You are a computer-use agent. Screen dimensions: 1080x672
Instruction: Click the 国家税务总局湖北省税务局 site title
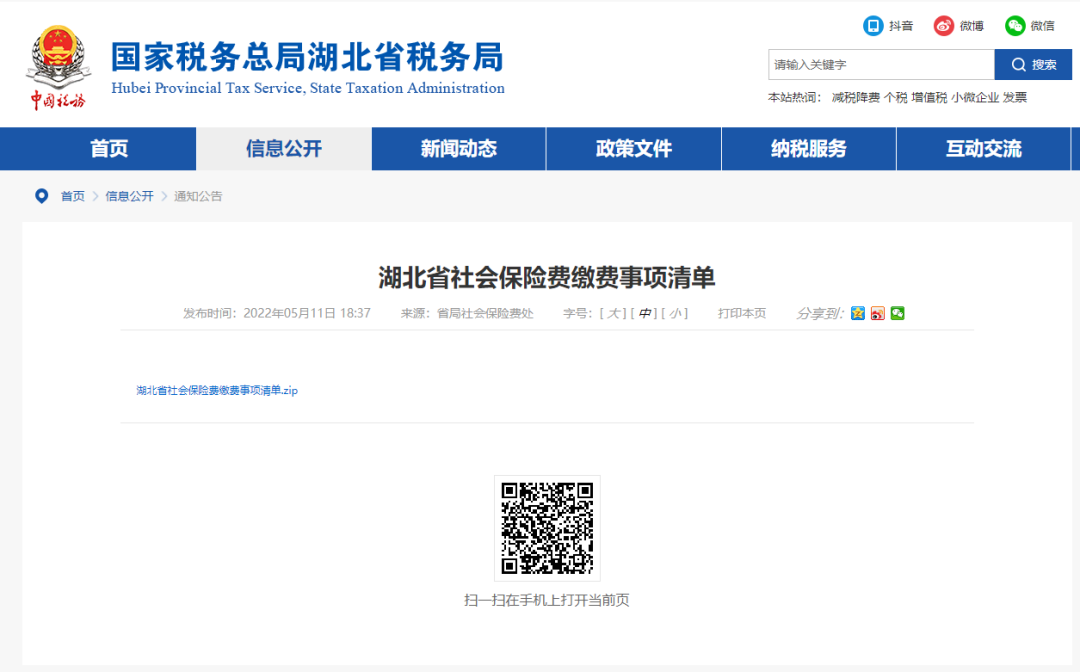point(307,56)
